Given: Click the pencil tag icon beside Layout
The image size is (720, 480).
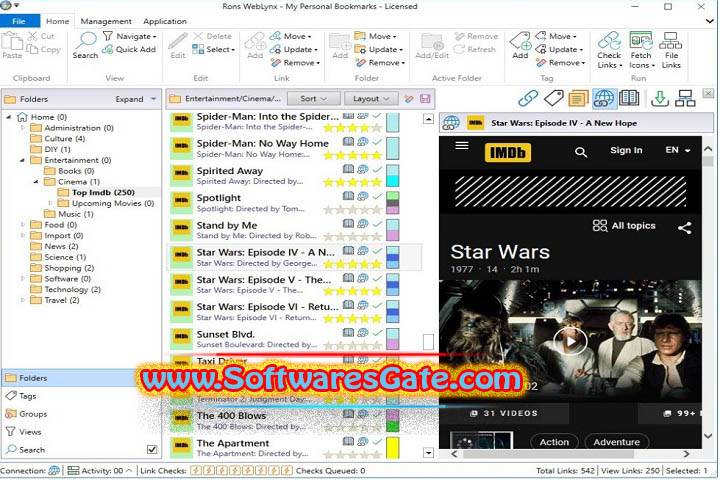Looking at the screenshot, I should [x=409, y=99].
